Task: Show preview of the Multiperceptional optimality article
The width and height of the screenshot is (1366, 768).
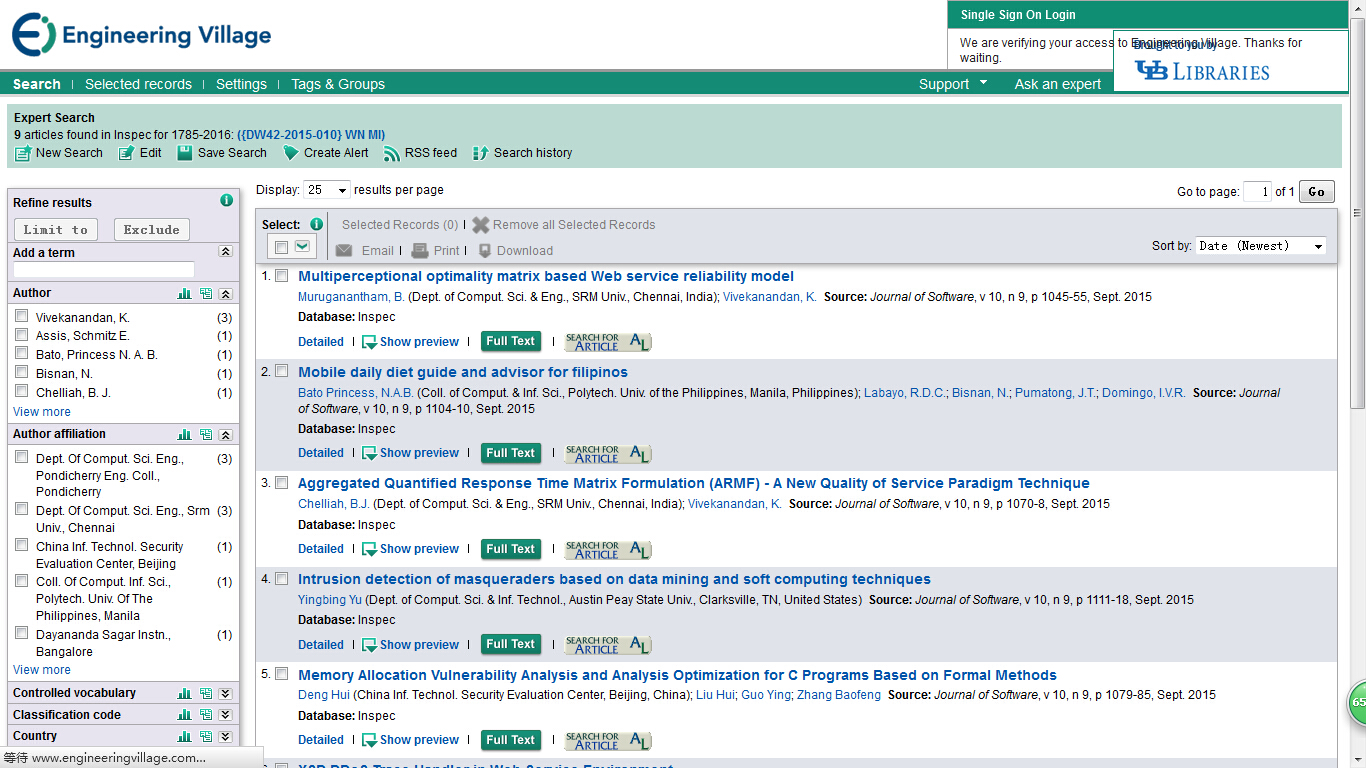Action: point(410,342)
